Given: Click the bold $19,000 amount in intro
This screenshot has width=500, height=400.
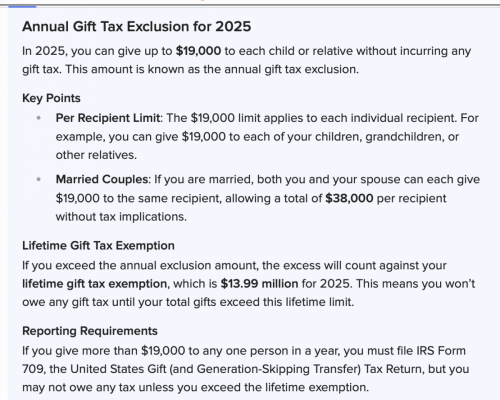Looking at the screenshot, I should tap(198, 51).
